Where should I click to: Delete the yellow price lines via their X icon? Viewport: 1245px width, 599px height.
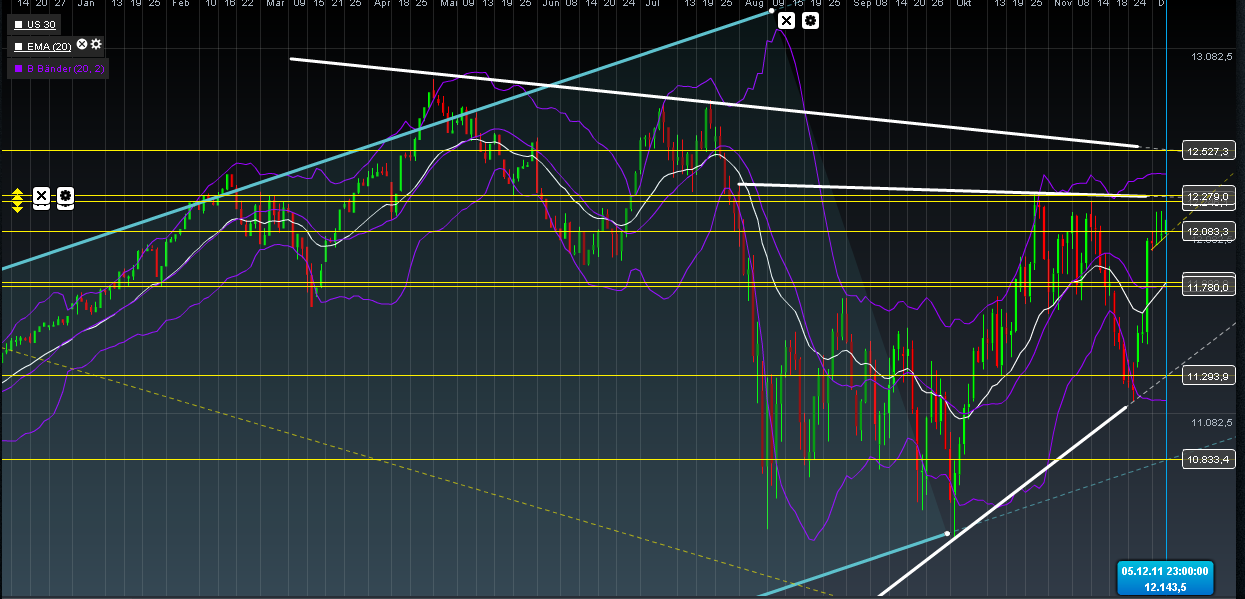point(41,197)
